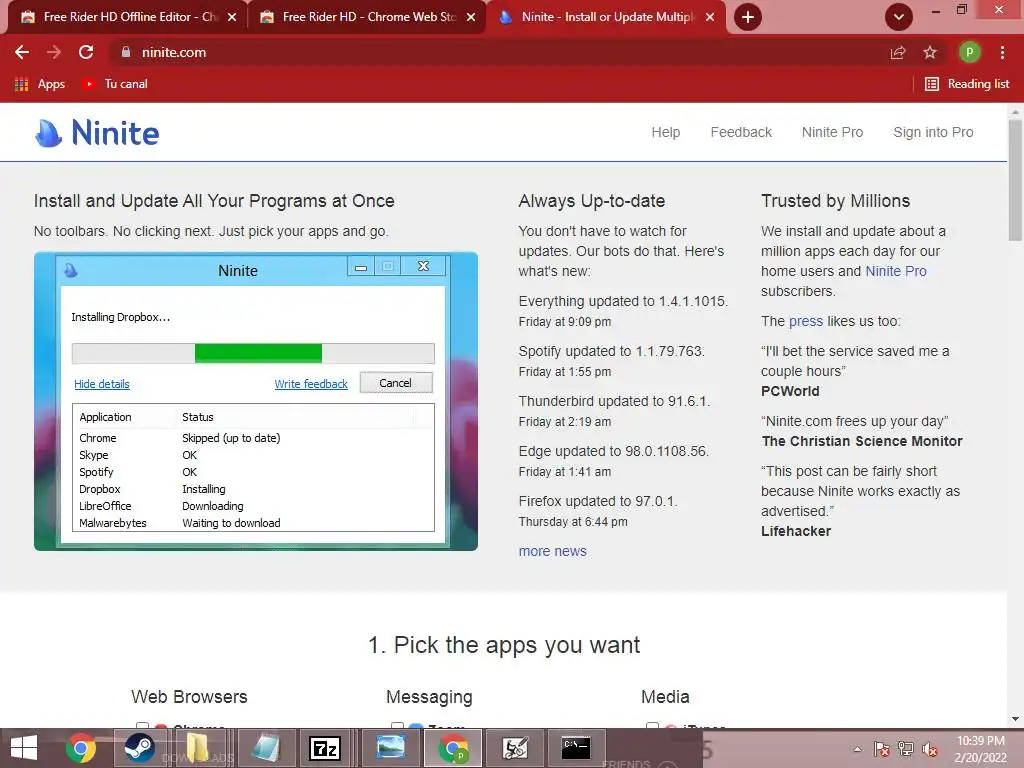Click the bold PCWorld quote attribution
The height and width of the screenshot is (768, 1024).
pyautogui.click(x=790, y=391)
